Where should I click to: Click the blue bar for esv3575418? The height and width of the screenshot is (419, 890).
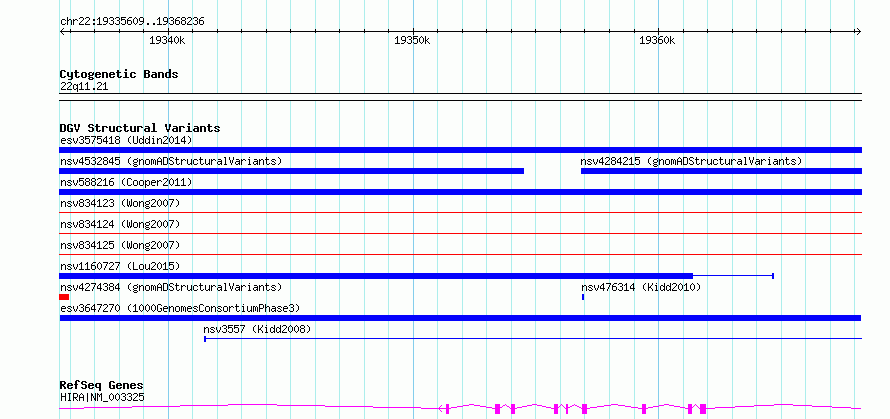click(x=460, y=150)
